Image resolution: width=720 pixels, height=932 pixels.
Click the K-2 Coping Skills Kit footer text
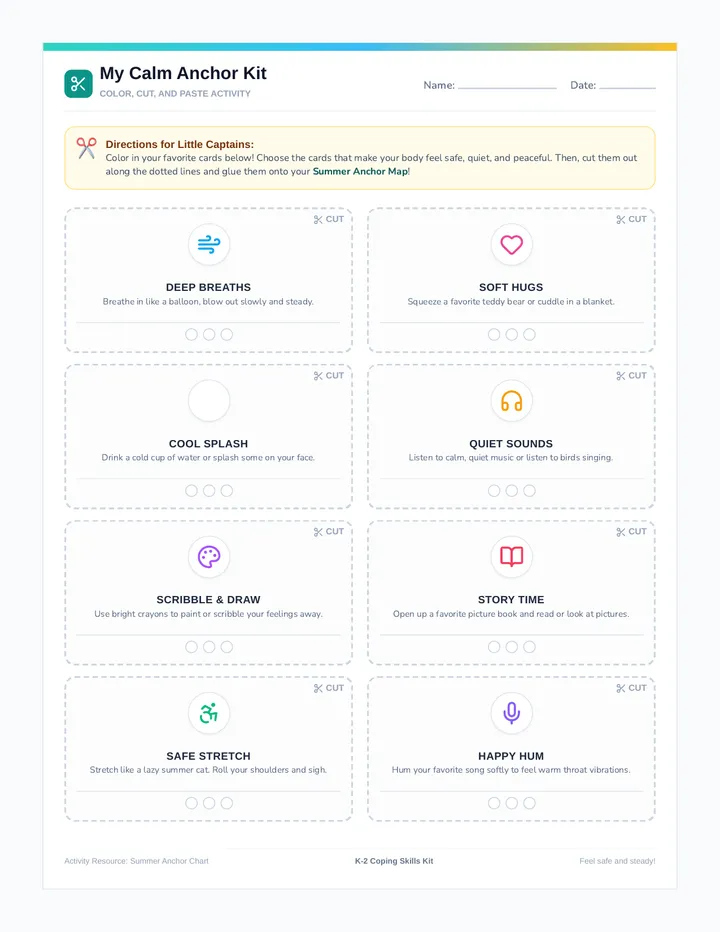click(x=394, y=861)
